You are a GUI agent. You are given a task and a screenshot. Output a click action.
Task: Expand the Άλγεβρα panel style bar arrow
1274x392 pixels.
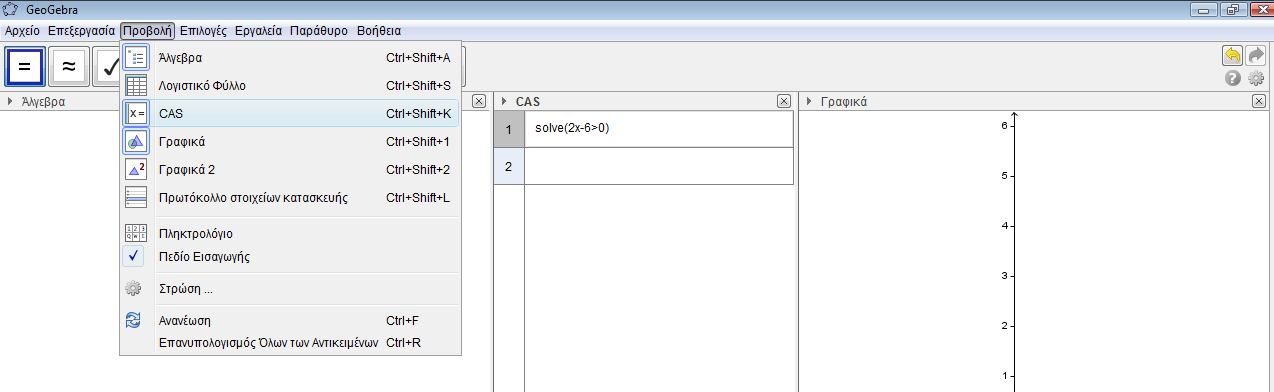tap(10, 102)
